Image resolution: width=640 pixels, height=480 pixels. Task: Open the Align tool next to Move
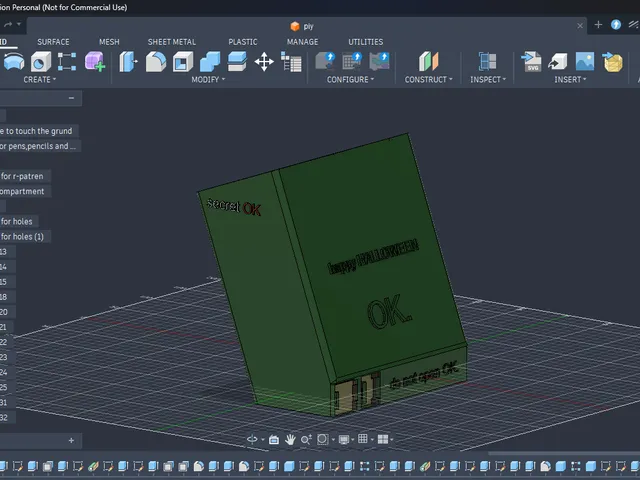(x=291, y=62)
